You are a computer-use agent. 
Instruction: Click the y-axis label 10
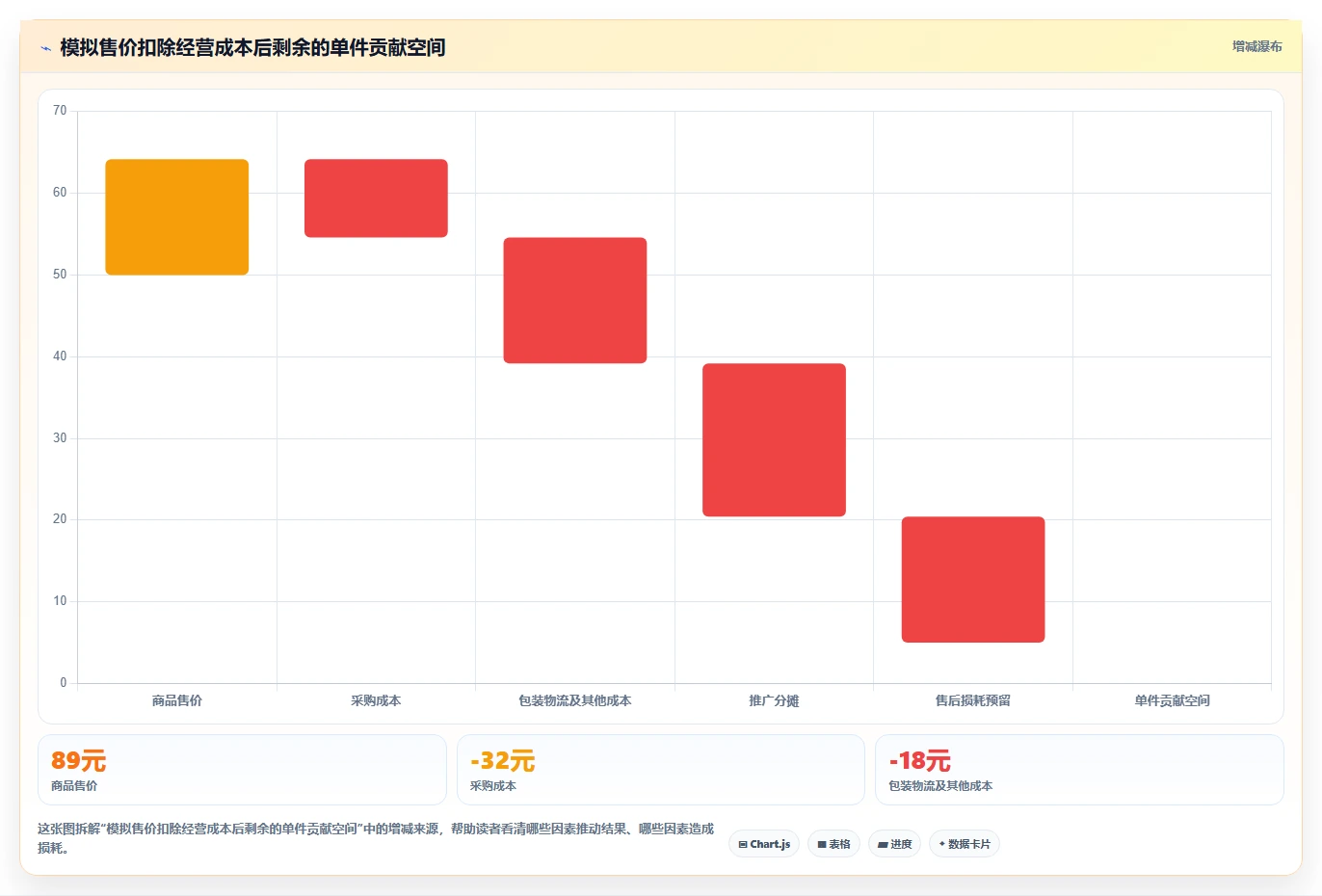[x=60, y=601]
